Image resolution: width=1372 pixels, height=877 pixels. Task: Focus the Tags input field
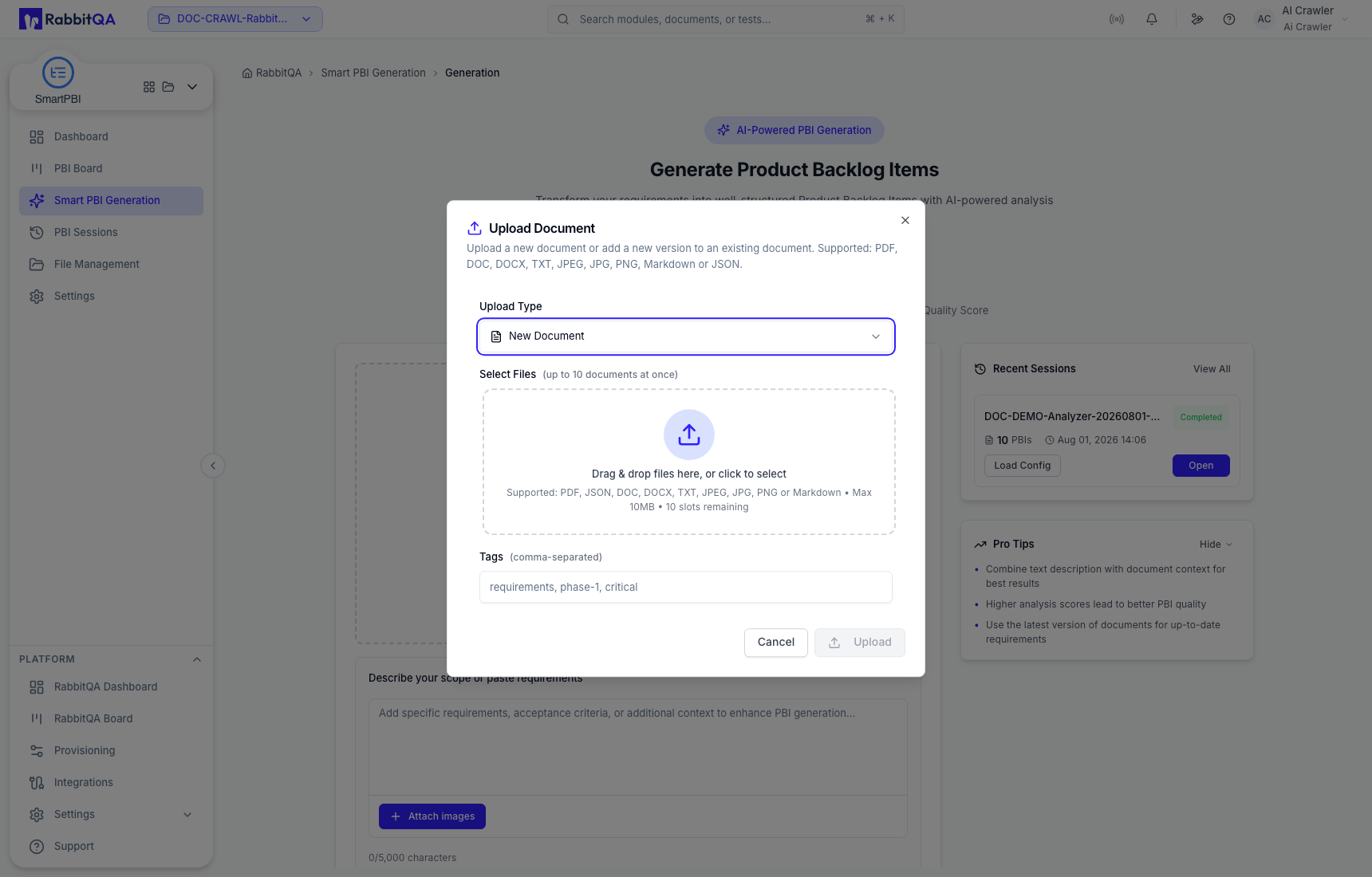(x=686, y=587)
